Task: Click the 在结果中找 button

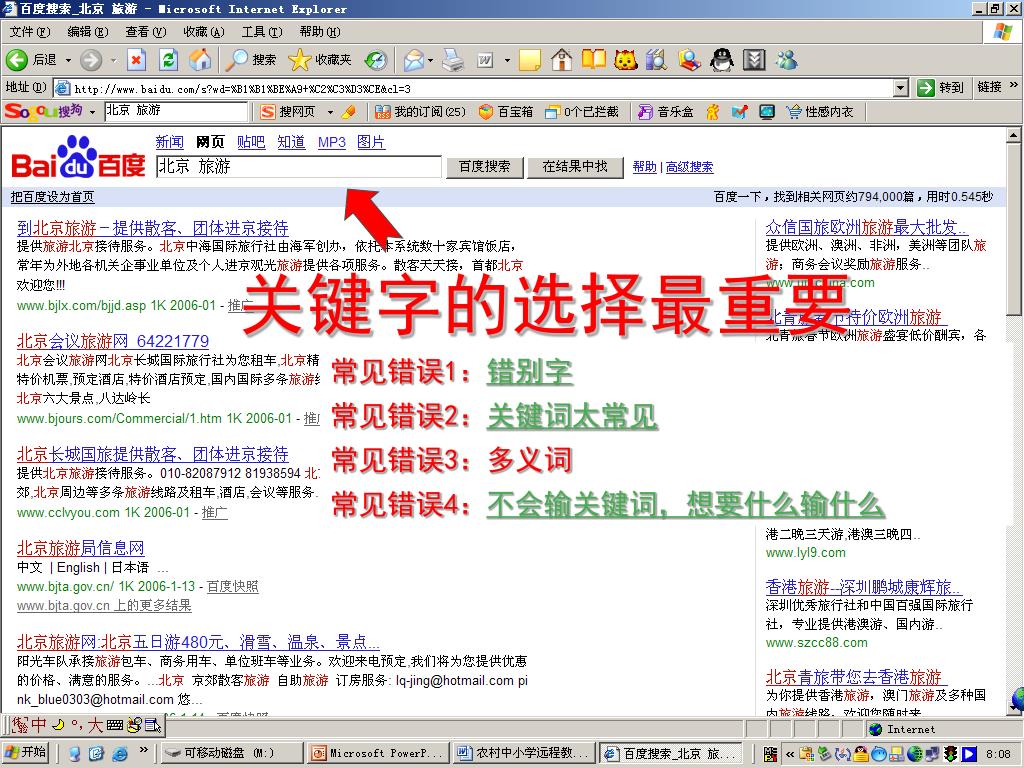Action: pos(575,167)
